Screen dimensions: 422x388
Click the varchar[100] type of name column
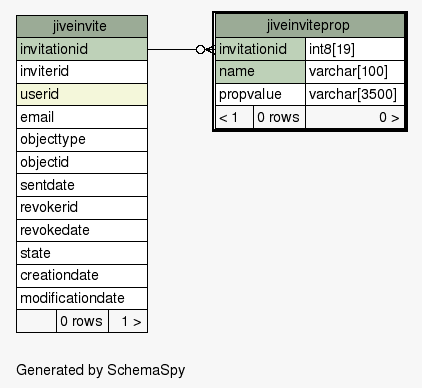(x=355, y=72)
